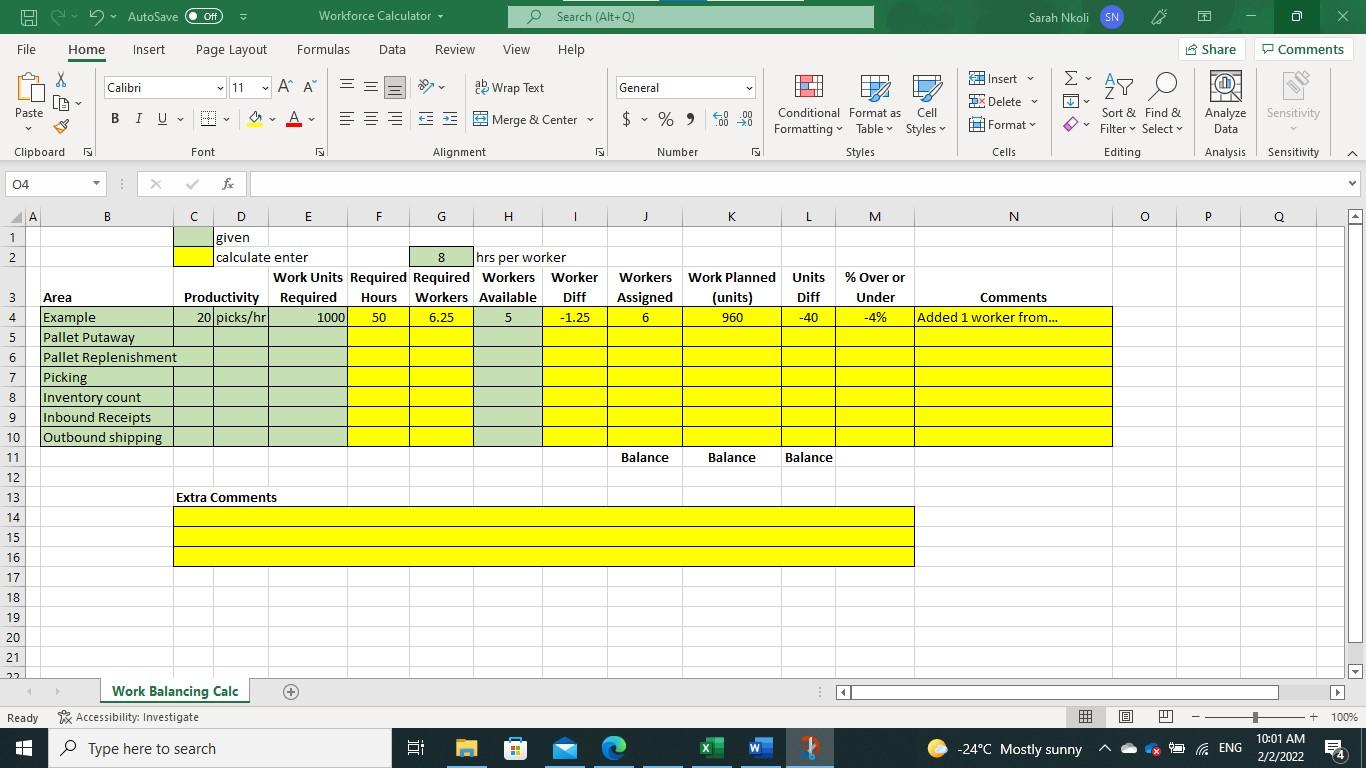Image resolution: width=1366 pixels, height=768 pixels.
Task: Click the Share button
Action: [x=1209, y=49]
